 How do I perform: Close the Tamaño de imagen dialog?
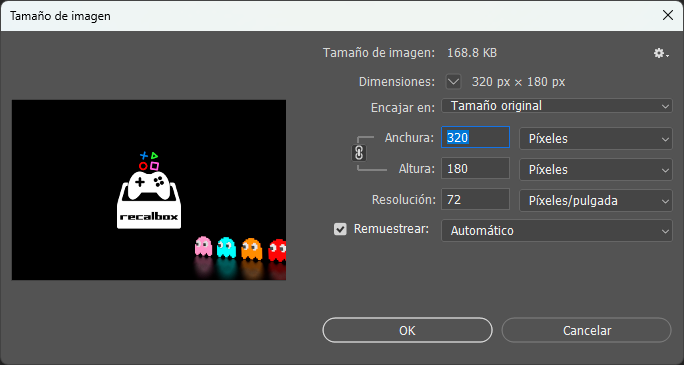667,16
